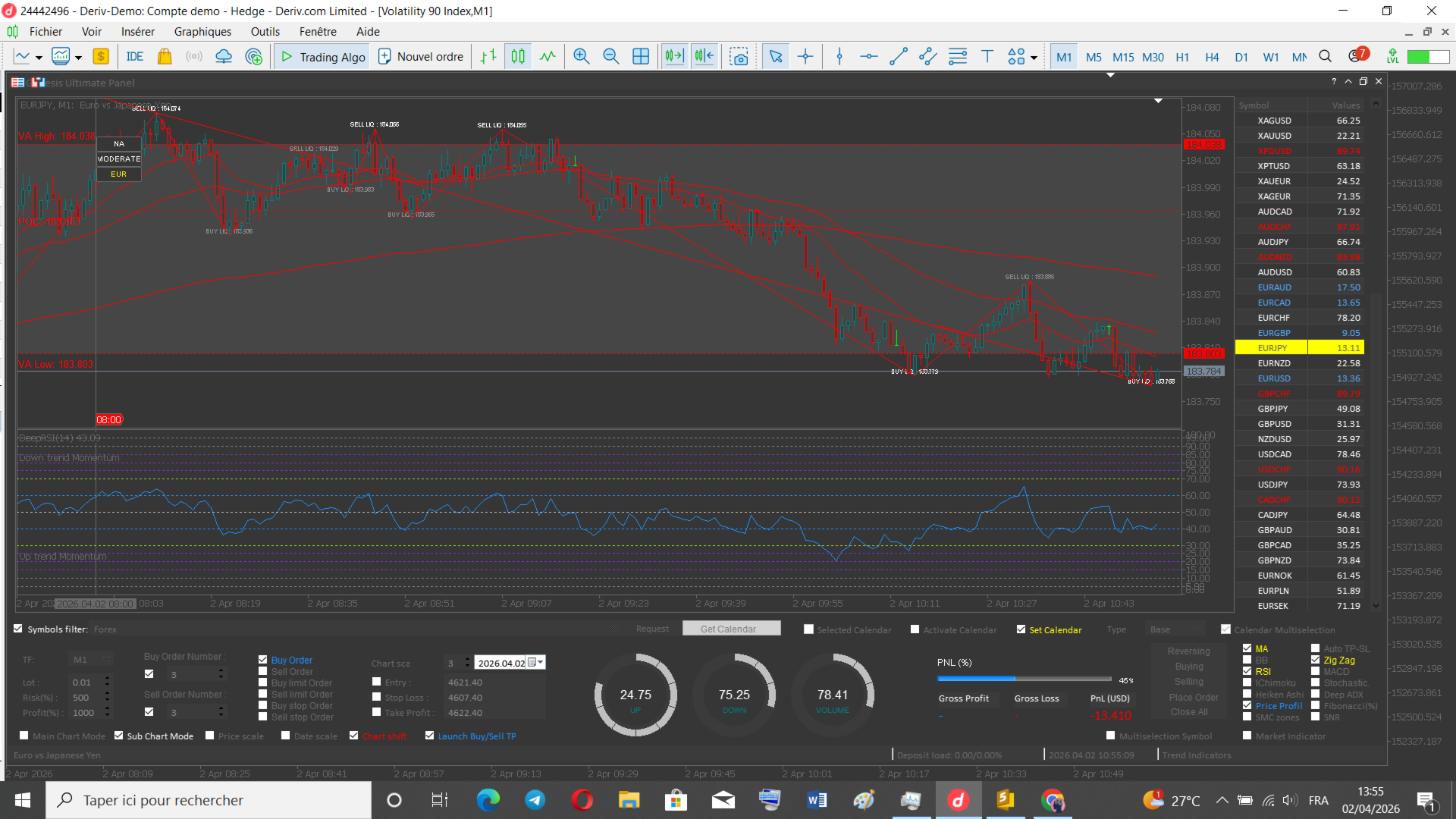Select the crosshair cursor tool
The image size is (1456, 819).
point(805,57)
